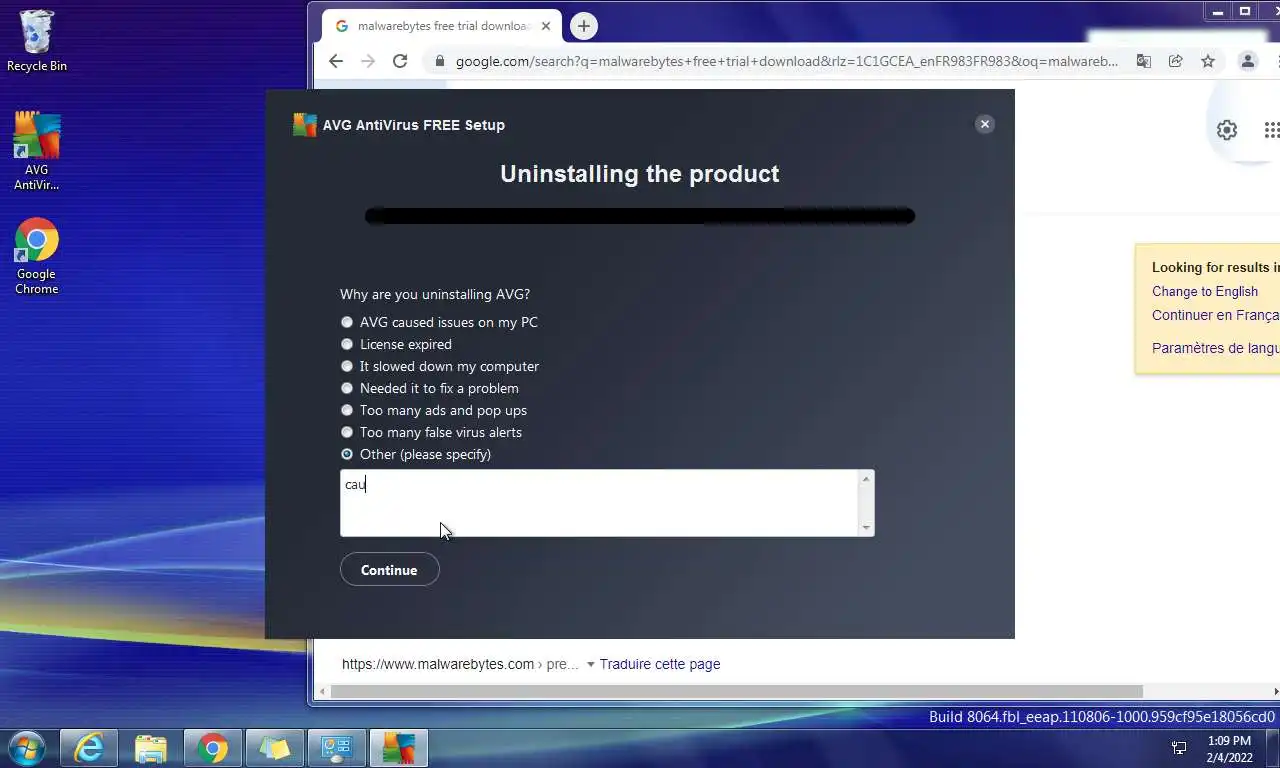Close the malwarebytes Chrome tab
Image resolution: width=1280 pixels, height=768 pixels.
pos(545,26)
